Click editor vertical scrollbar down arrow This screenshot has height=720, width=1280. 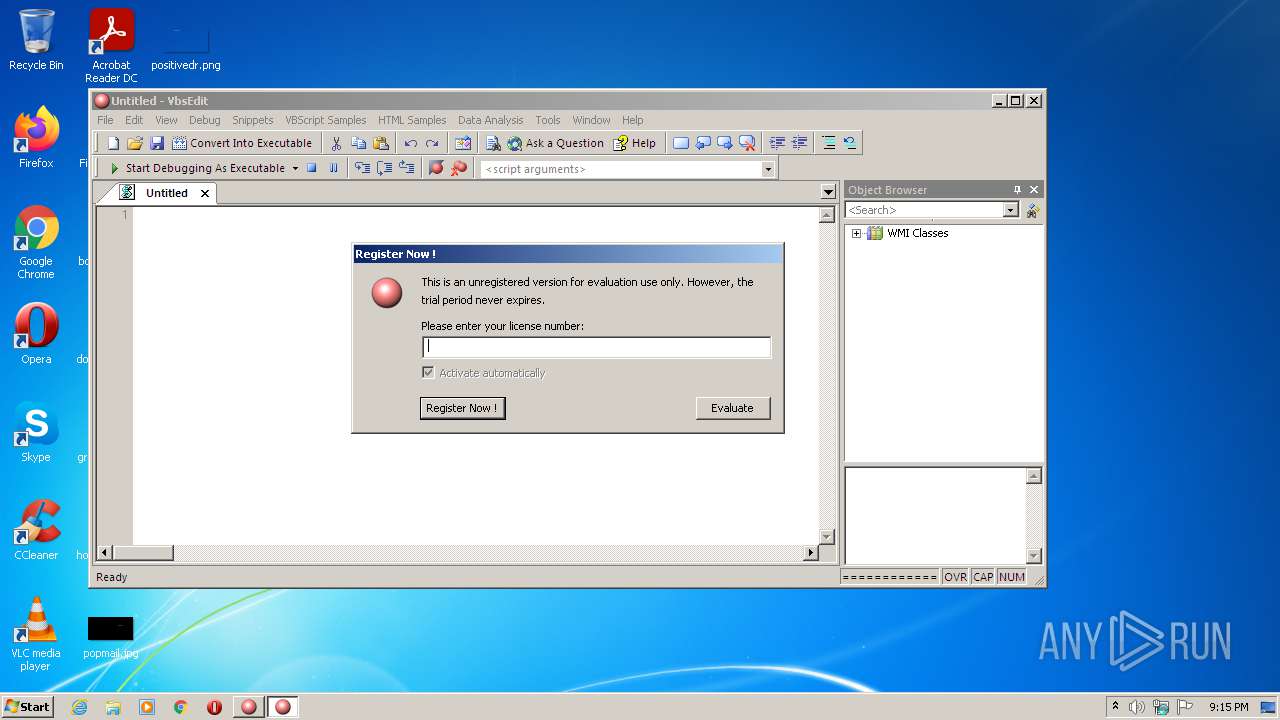click(826, 537)
